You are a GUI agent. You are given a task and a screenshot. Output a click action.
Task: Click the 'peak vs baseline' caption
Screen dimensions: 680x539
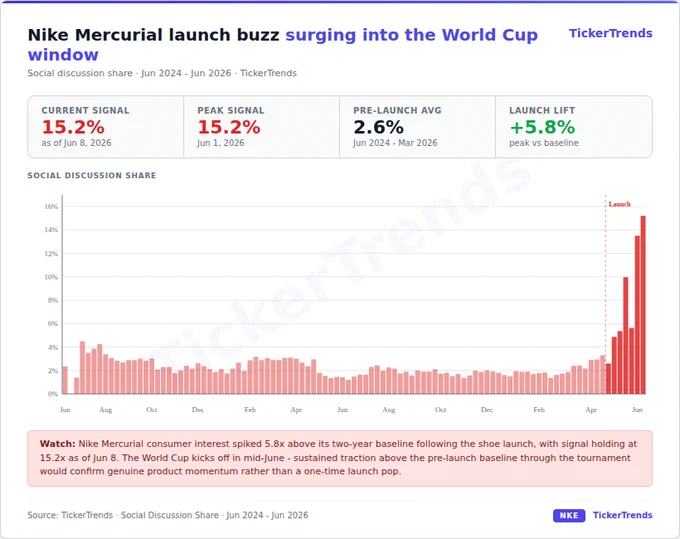(544, 143)
